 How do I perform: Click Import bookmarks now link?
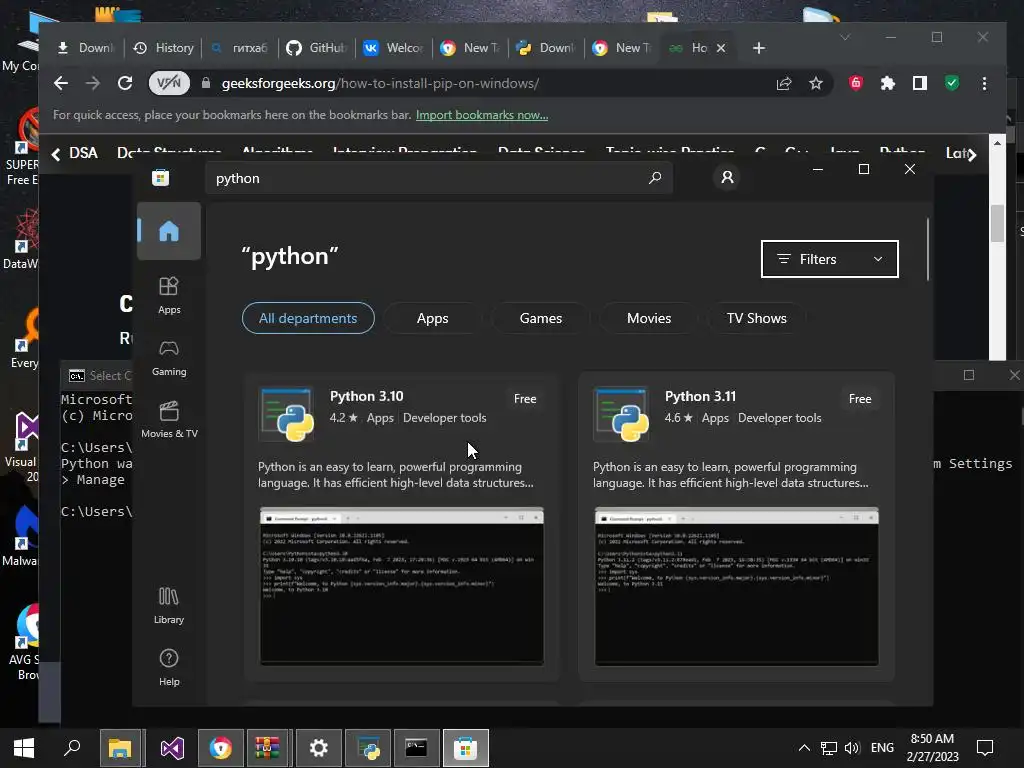click(482, 115)
